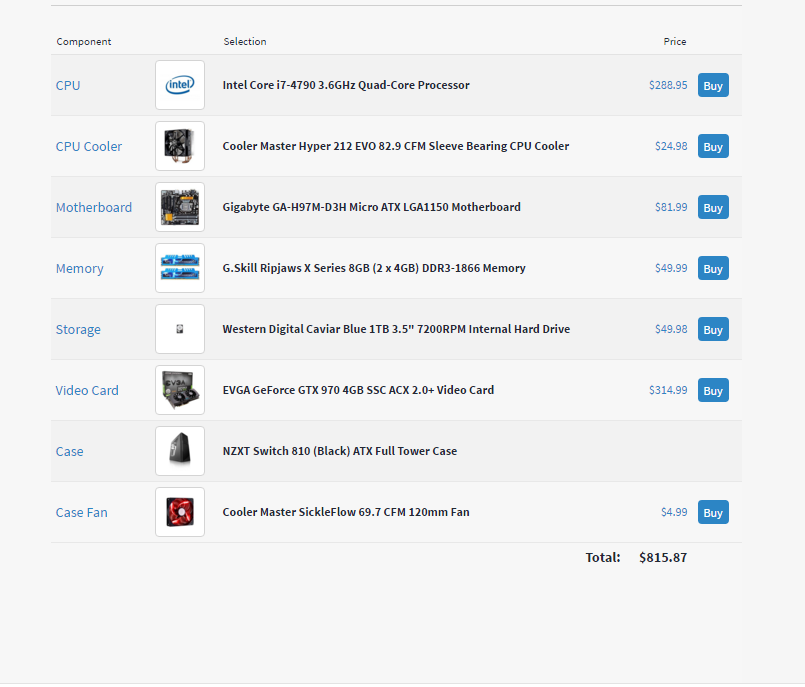Click the $24.98 cooler price
The image size is (805, 687).
click(x=671, y=146)
